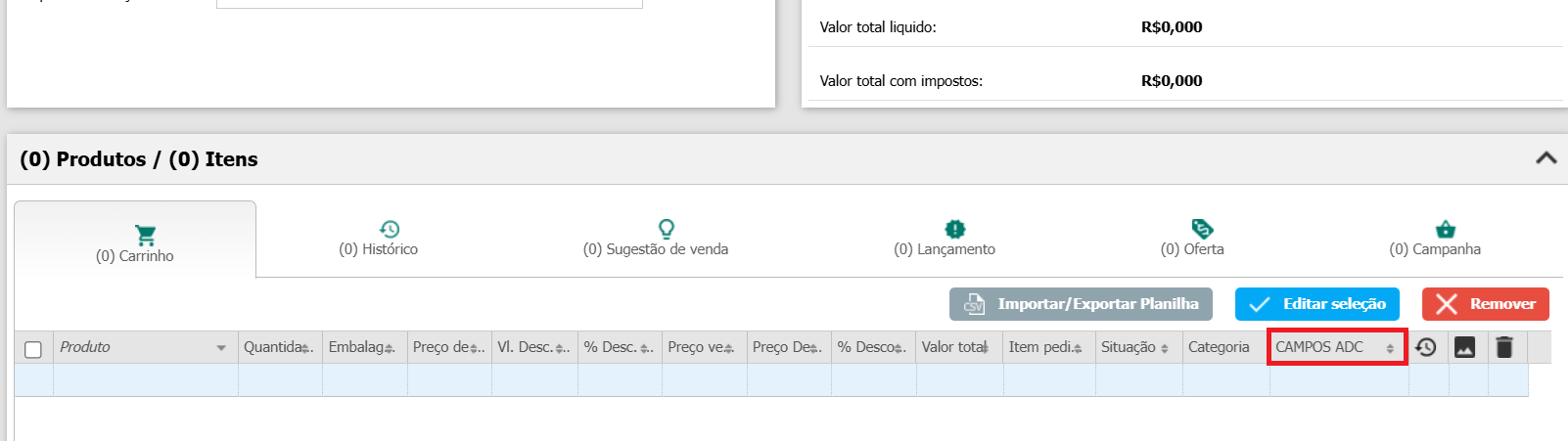Viewport: 1568px width, 441px height.
Task: Sort by the Embalagem column
Action: pos(365,347)
